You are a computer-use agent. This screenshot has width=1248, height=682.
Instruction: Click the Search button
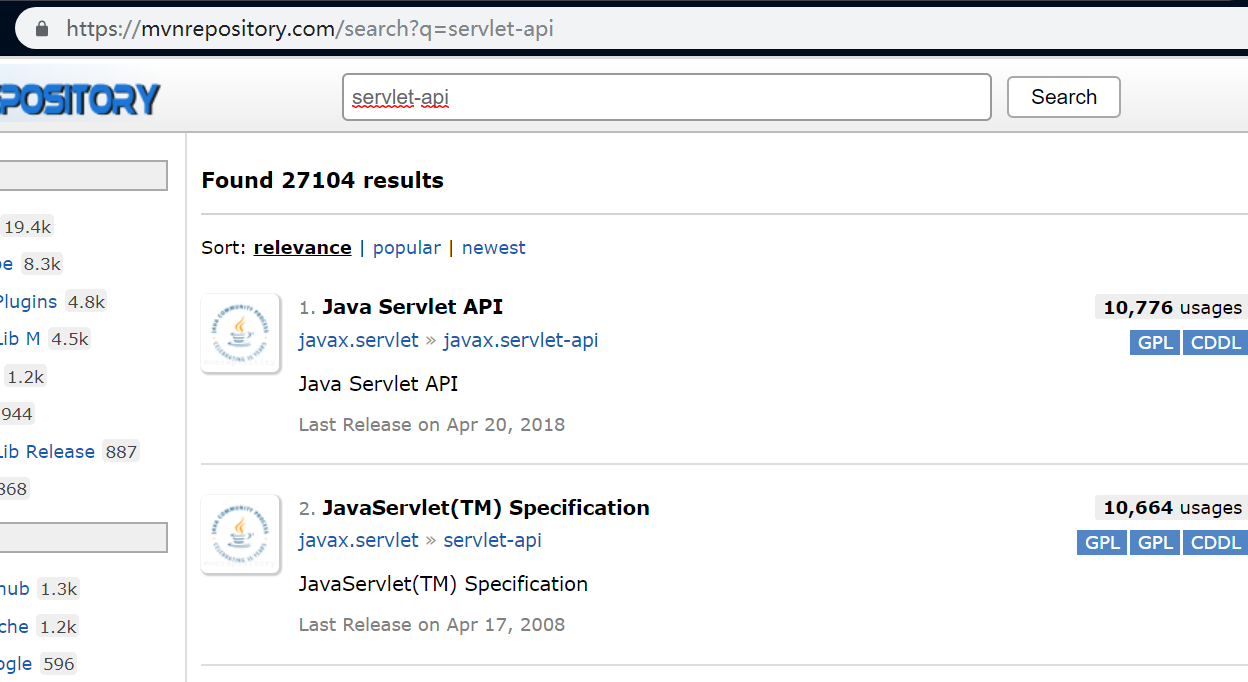tap(1063, 97)
